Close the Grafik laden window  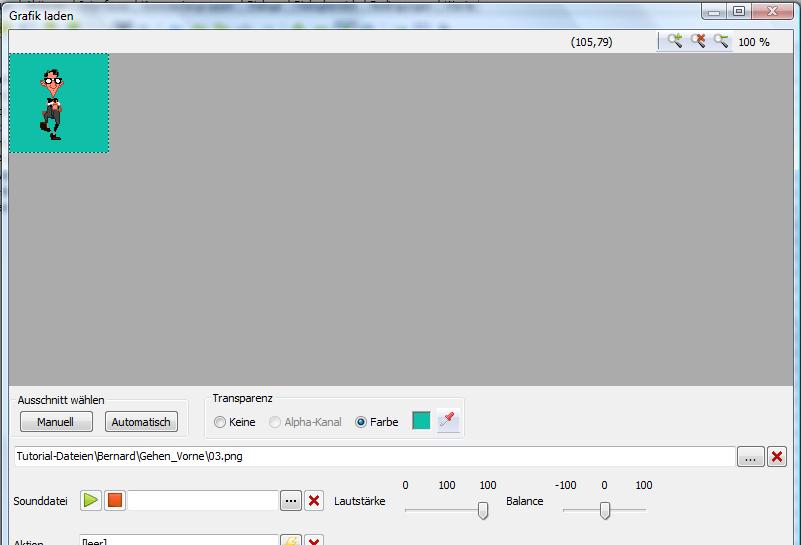pyautogui.click(x=772, y=11)
